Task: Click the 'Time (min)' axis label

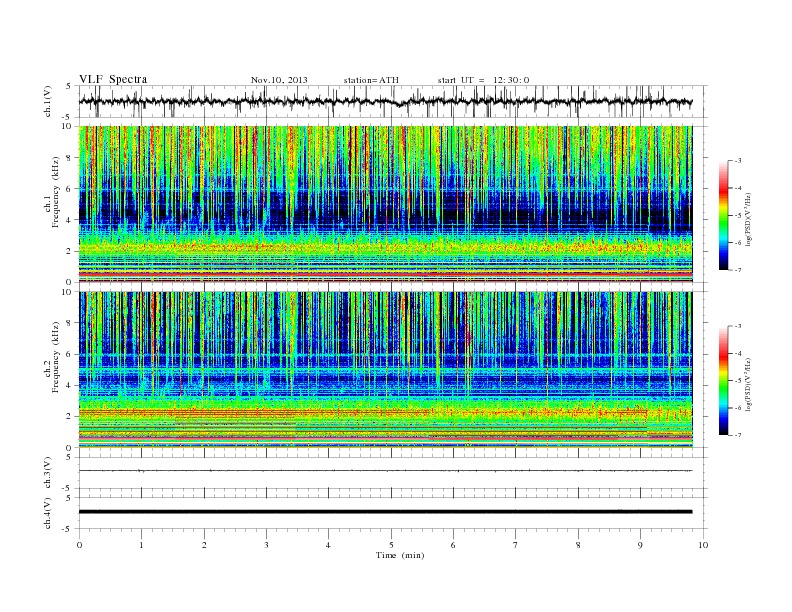Action: [x=400, y=555]
